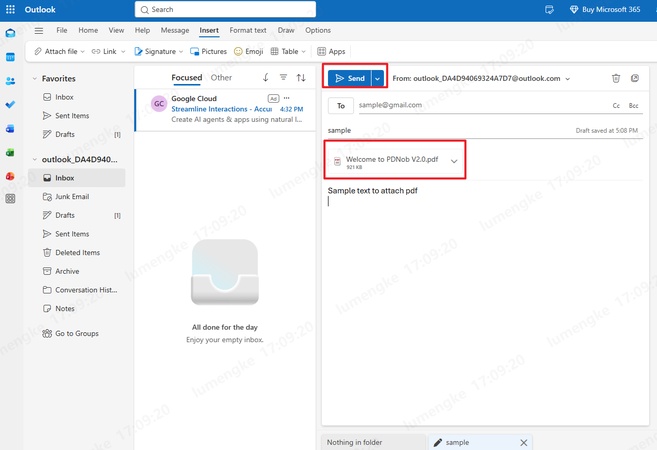Open Excel app icon in left rail
The height and width of the screenshot is (450, 657).
[x=10, y=153]
